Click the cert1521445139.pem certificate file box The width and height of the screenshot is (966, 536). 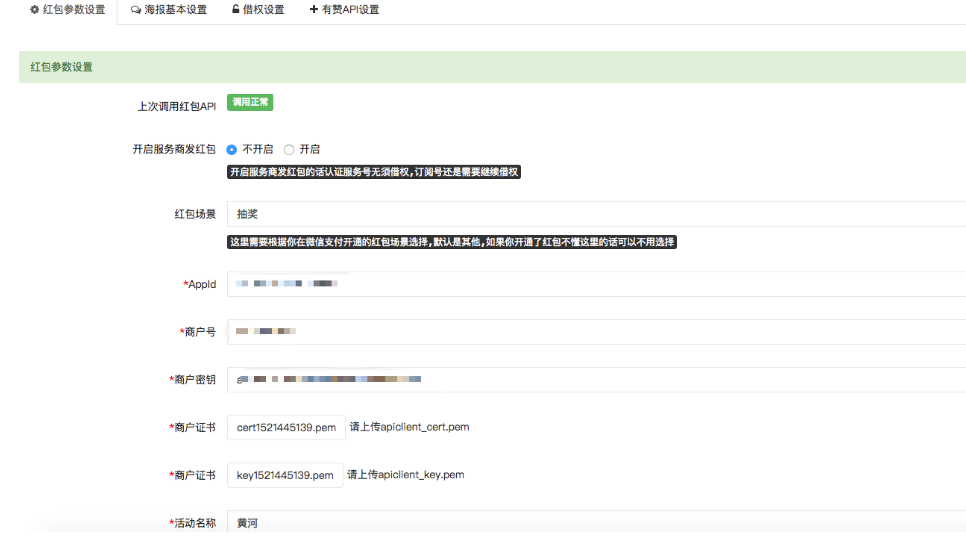click(x=286, y=427)
